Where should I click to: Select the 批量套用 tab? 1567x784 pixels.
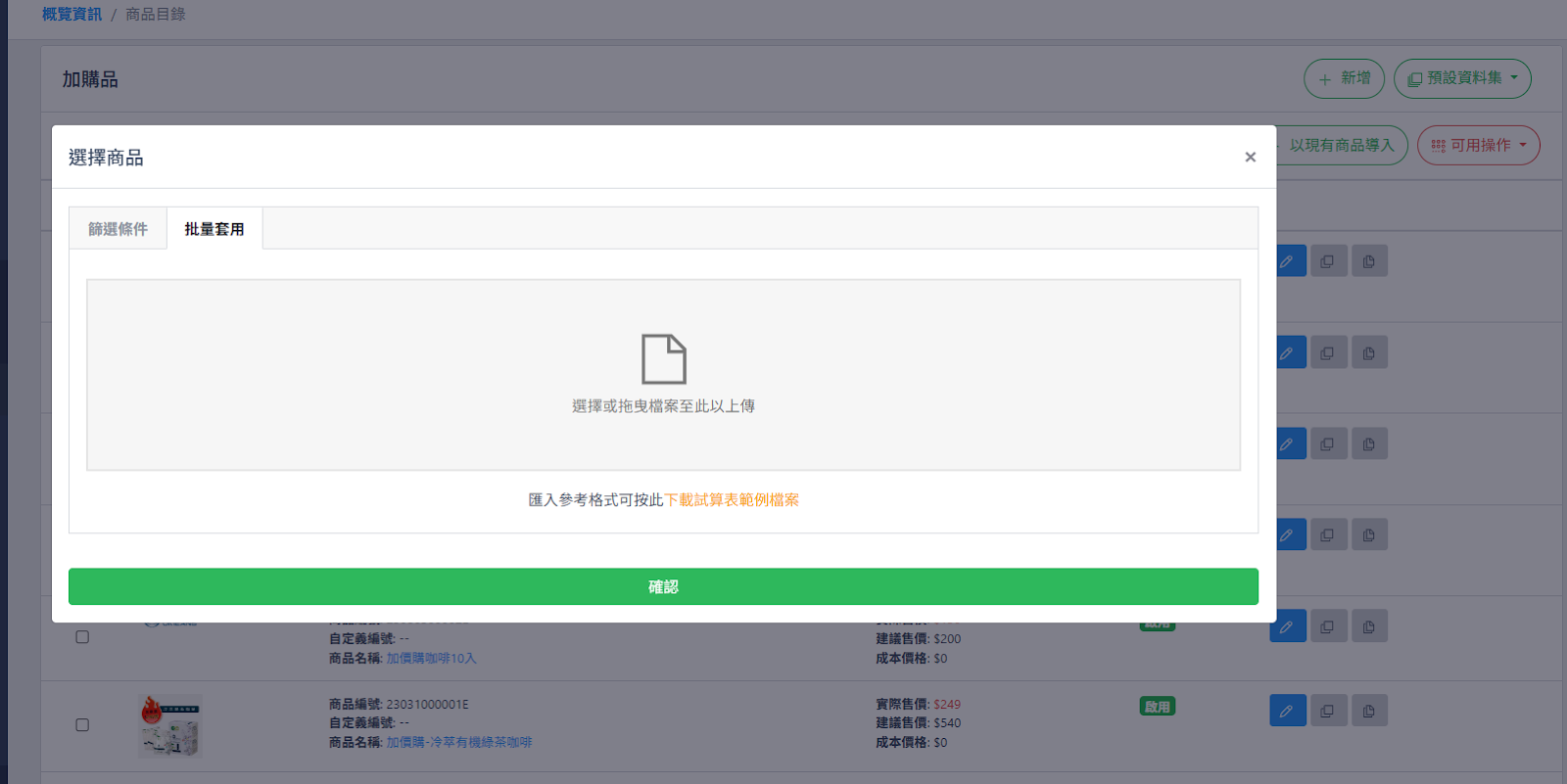(x=214, y=229)
